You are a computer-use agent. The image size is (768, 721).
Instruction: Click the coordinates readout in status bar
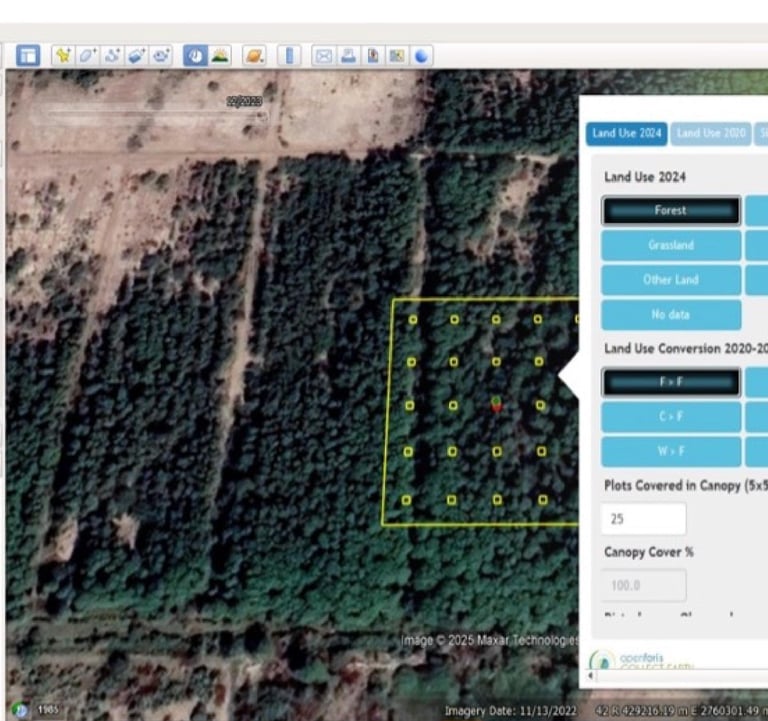pos(681,710)
